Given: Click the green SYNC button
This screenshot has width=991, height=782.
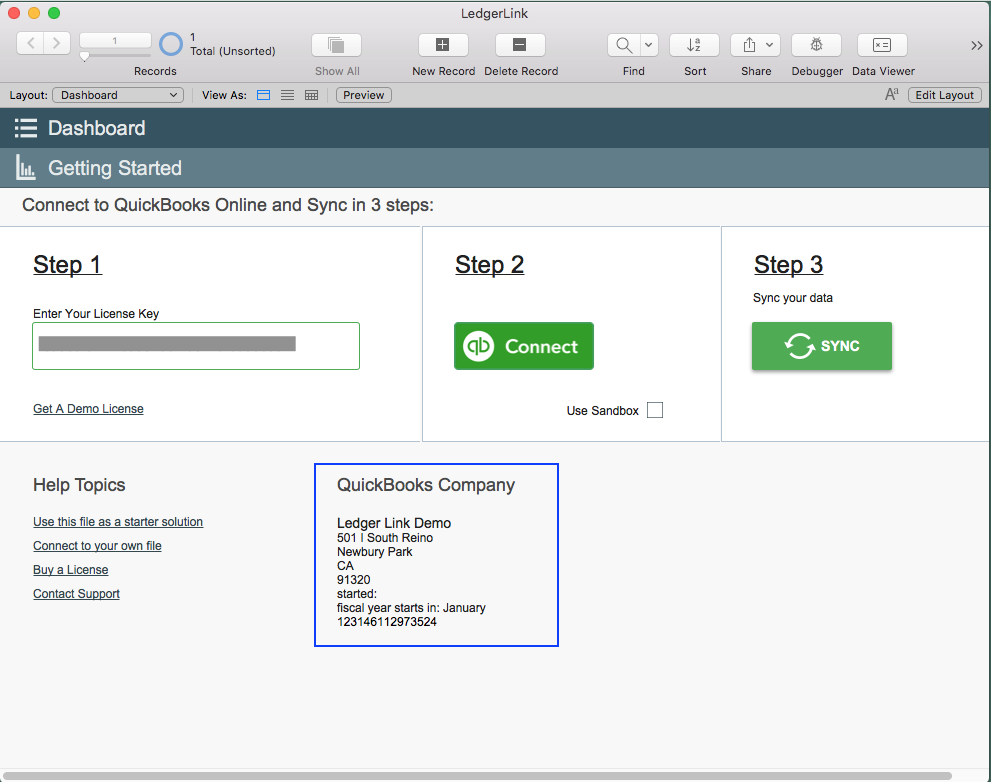Looking at the screenshot, I should 822,346.
